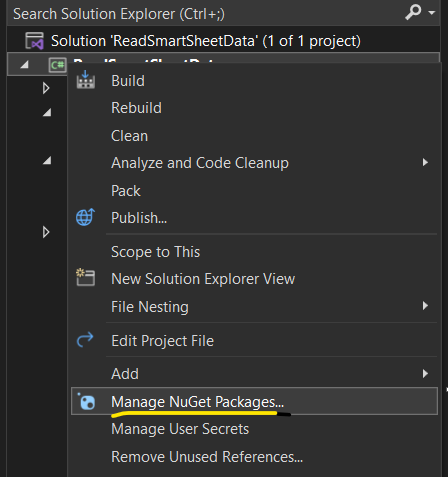Screen dimensions: 448x477
Task: Click the Edit Project File arrow icon
Action: tap(85, 340)
